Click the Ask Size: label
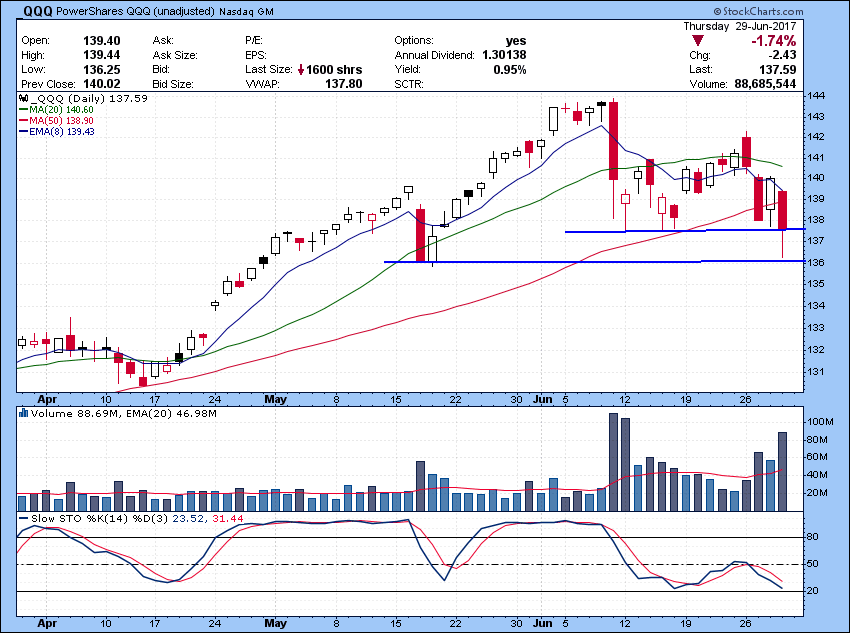Viewport: 850px width, 633px height. coord(175,55)
